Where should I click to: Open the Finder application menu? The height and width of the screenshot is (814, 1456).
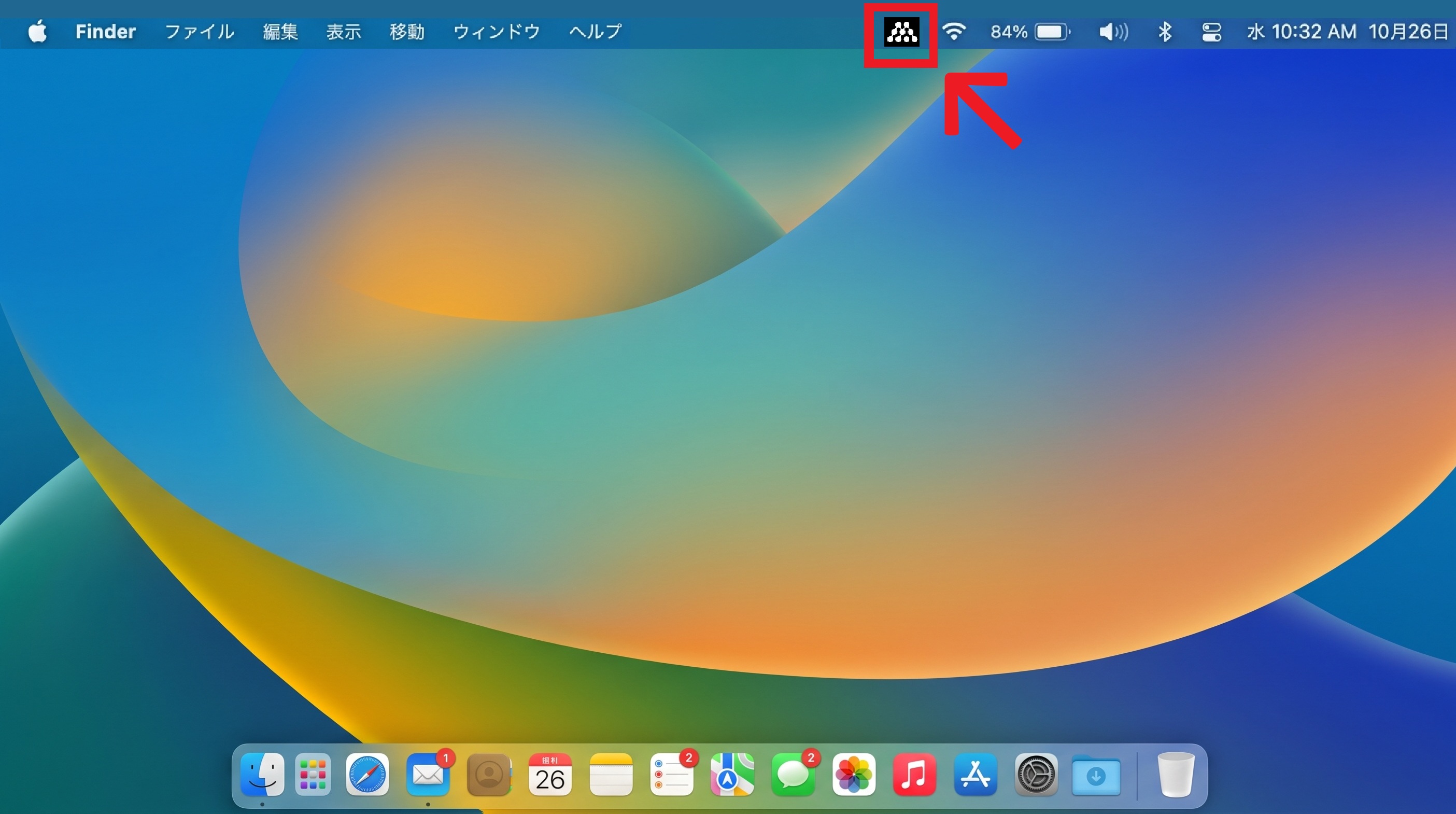tap(106, 32)
